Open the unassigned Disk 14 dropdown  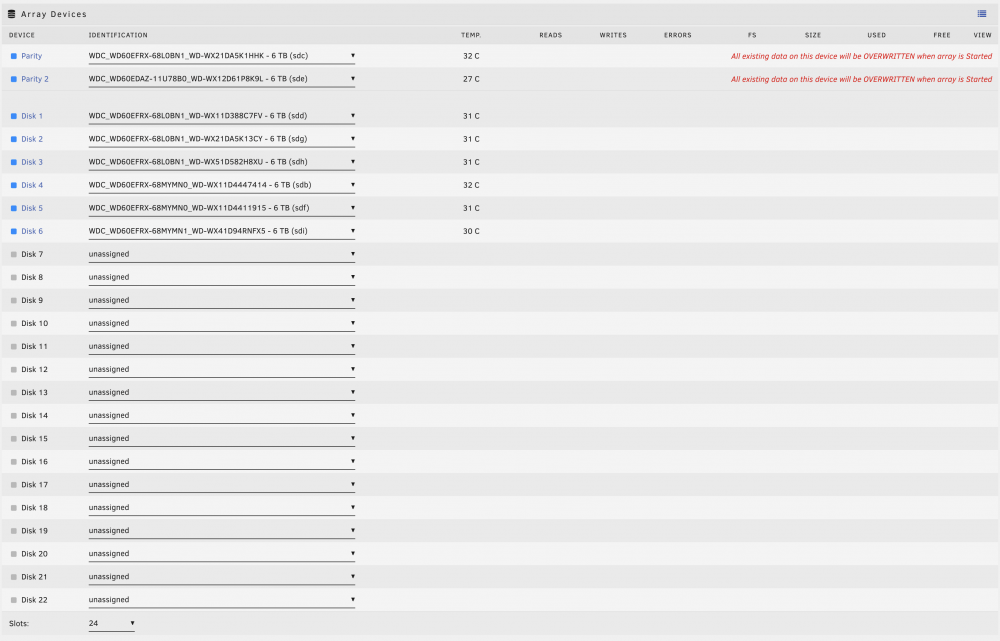click(221, 415)
